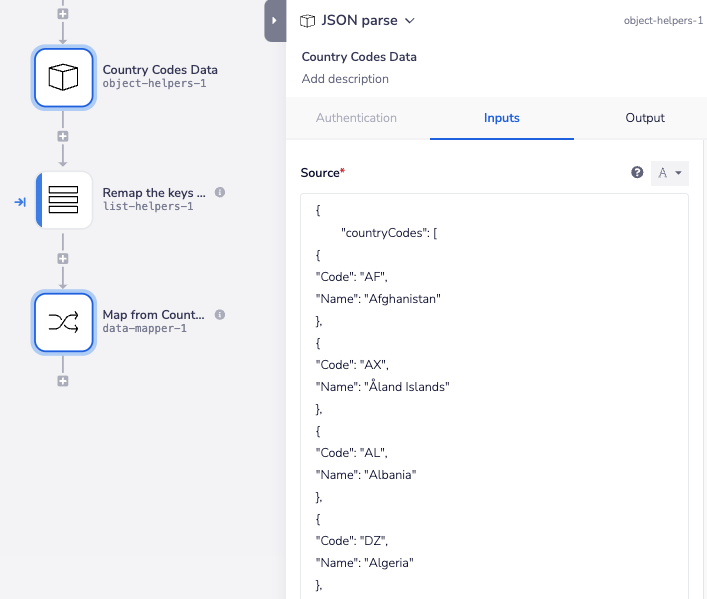
Task: Collapse the properties side panel
Action: (275, 21)
